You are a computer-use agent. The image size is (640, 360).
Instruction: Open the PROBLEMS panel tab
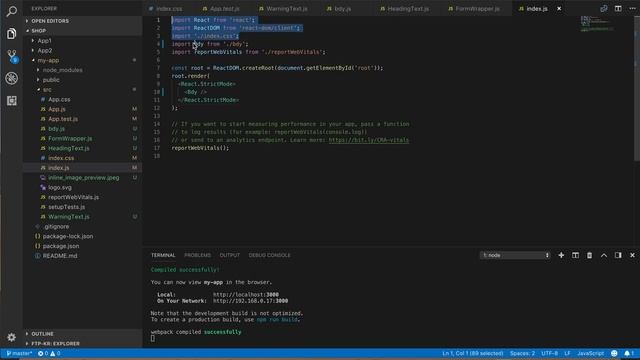[x=198, y=255]
